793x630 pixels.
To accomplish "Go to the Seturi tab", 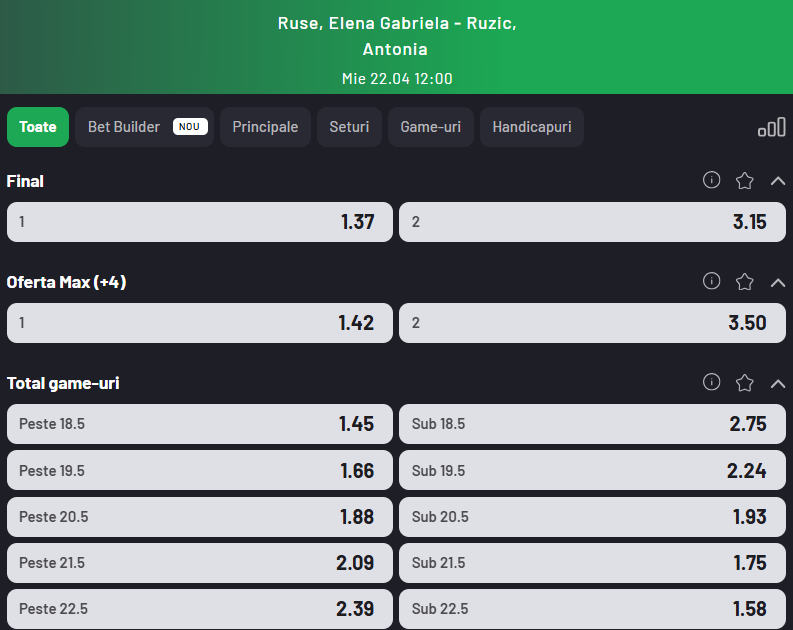I will coord(349,127).
